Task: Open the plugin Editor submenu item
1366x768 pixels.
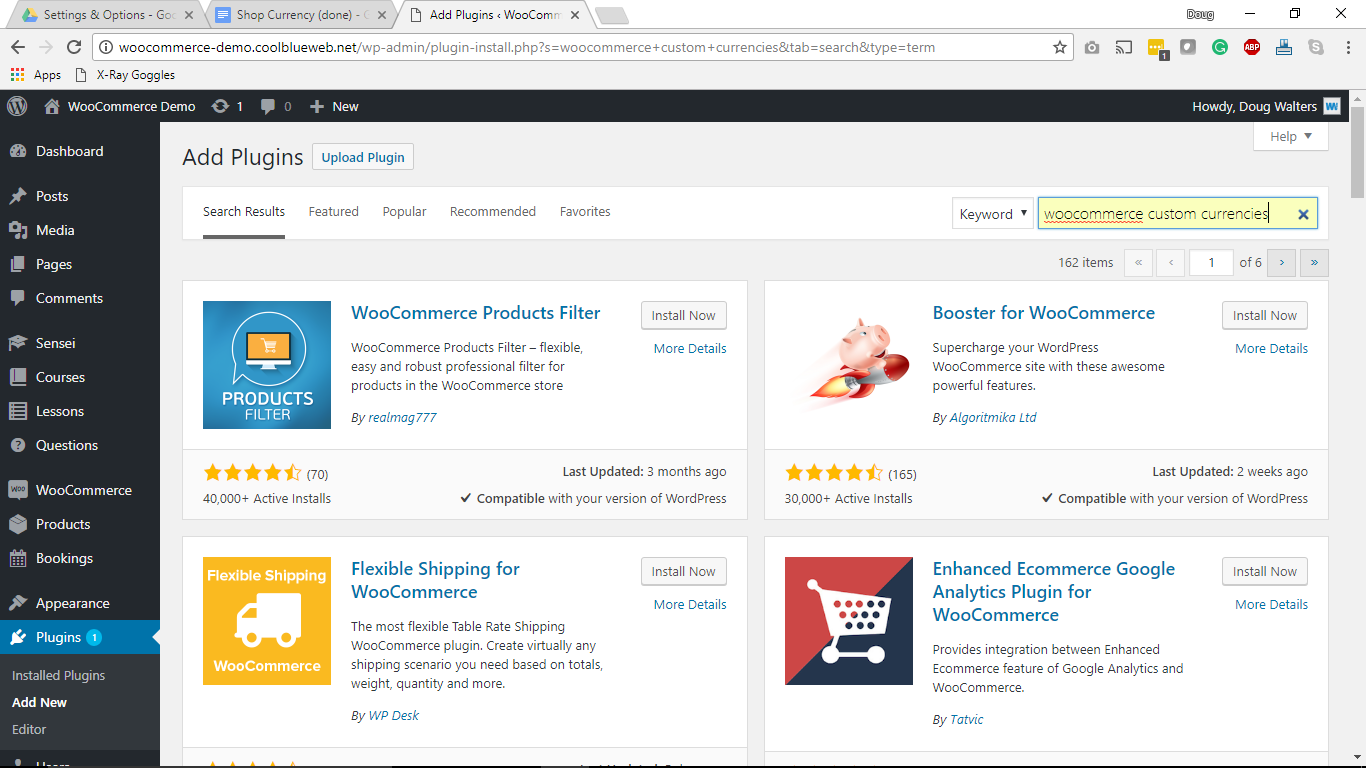Action: click(x=29, y=729)
